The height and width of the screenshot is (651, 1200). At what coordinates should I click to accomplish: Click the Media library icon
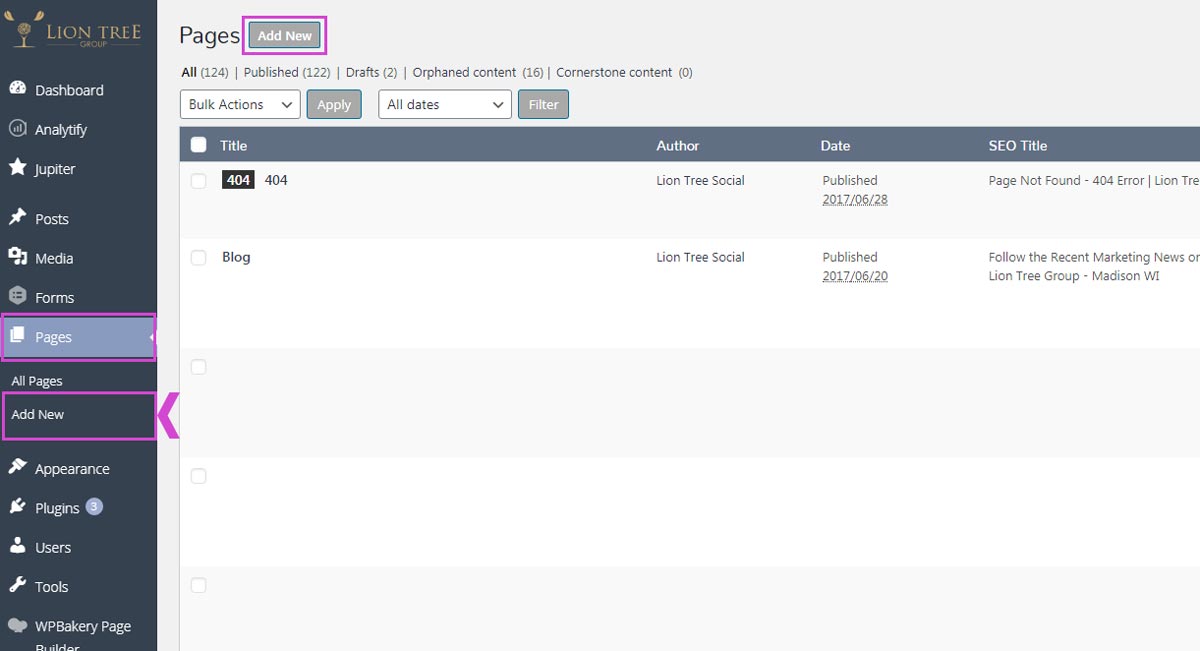click(x=17, y=257)
